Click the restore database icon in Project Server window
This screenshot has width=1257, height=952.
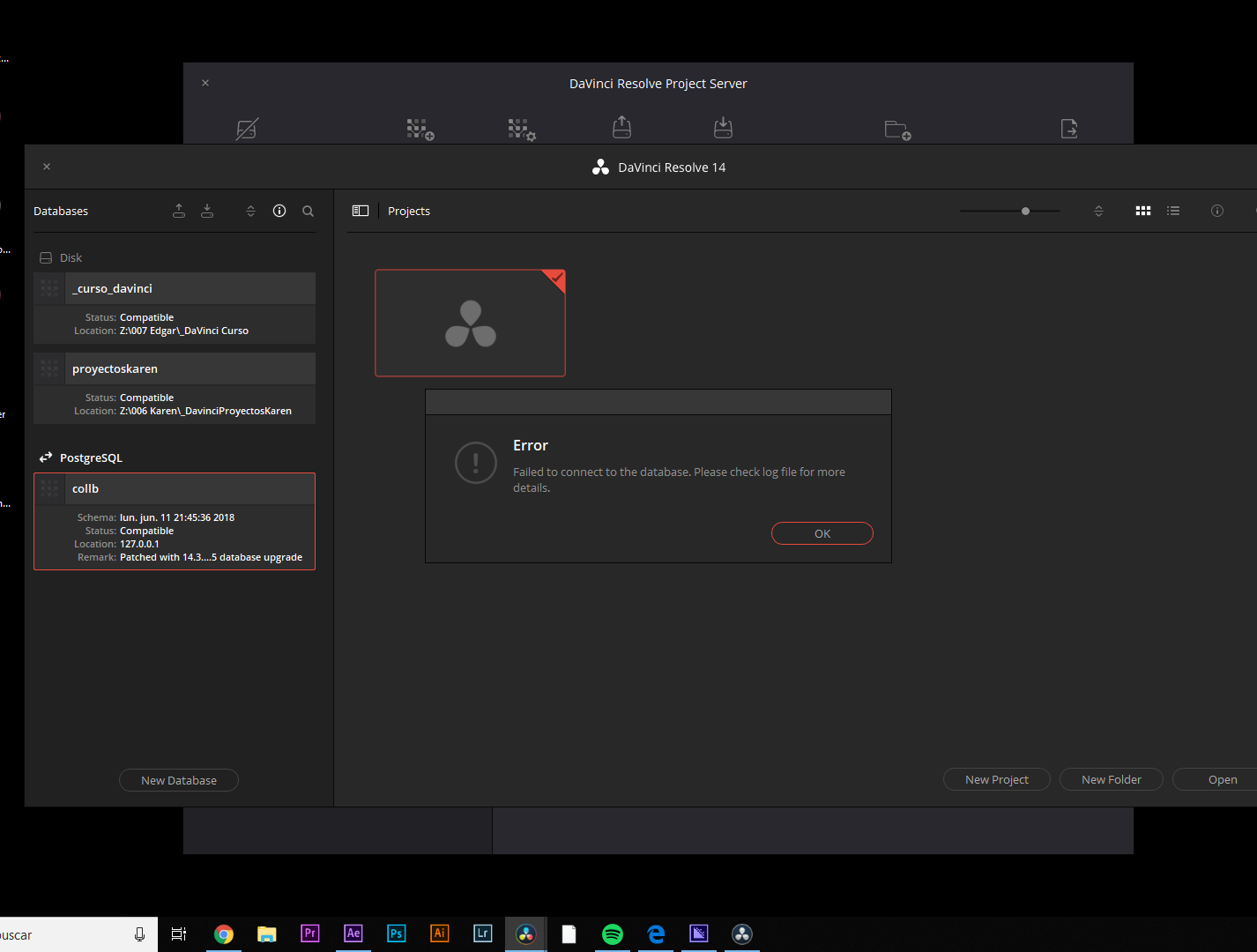click(723, 127)
